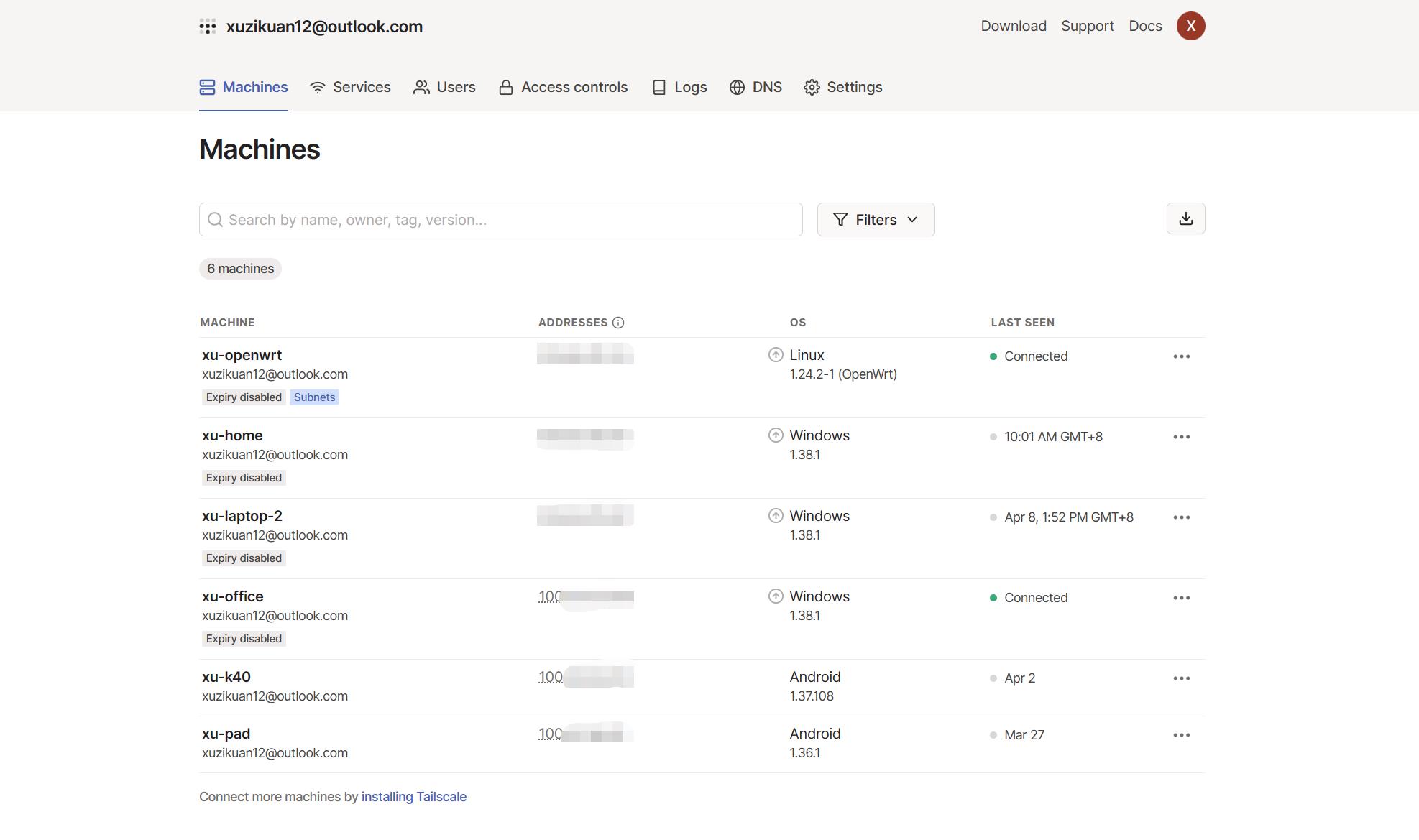
Task: Open the xu-home machine details
Action: click(232, 435)
